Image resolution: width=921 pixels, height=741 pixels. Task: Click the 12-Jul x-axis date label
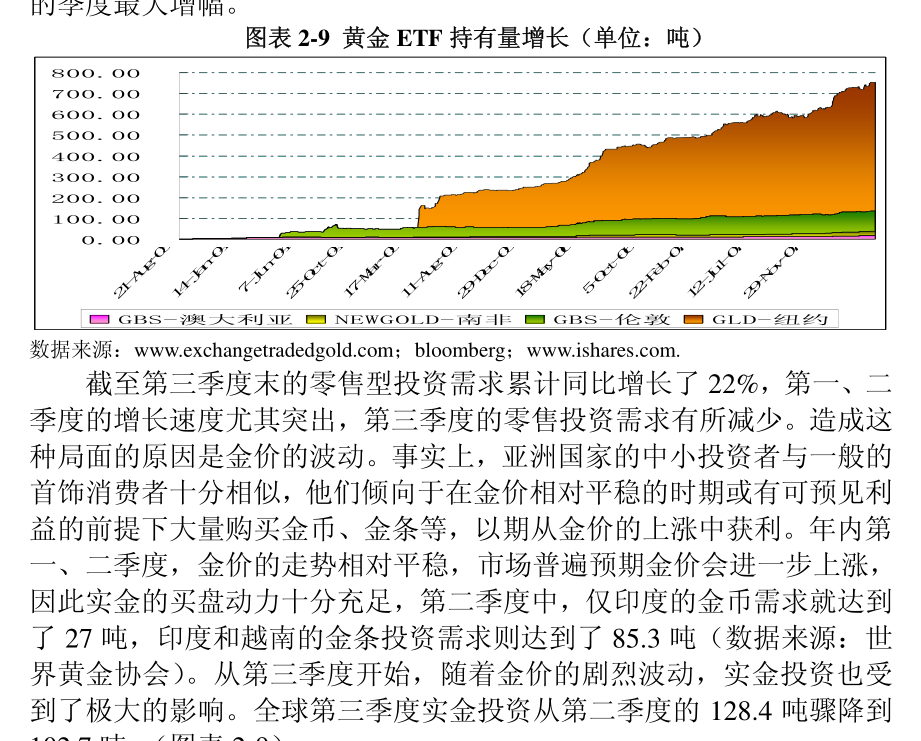click(x=716, y=271)
